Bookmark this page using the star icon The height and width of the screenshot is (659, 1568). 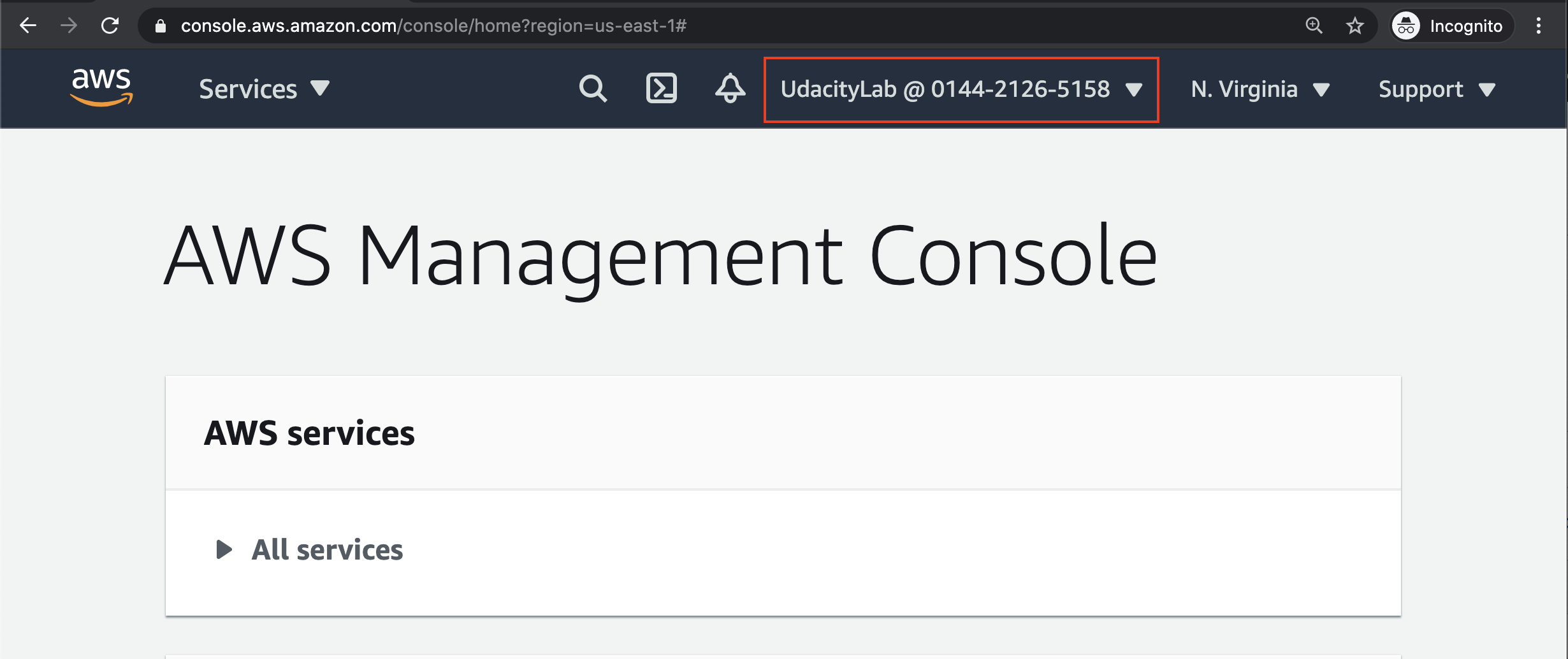1355,25
